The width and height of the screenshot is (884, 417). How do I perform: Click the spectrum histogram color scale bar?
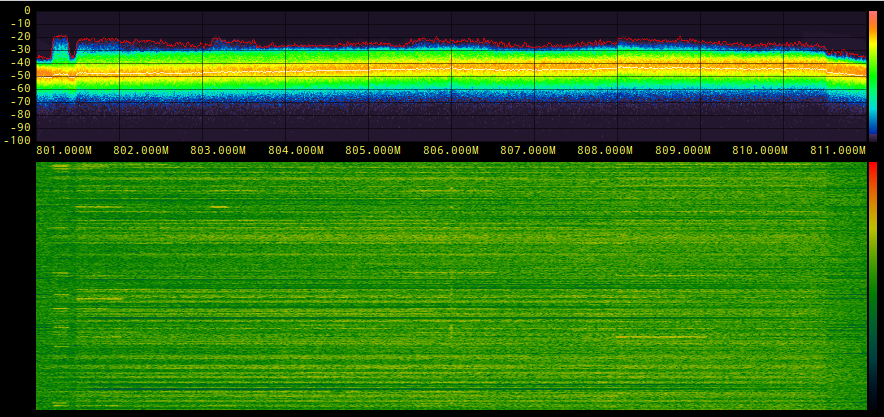(873, 76)
